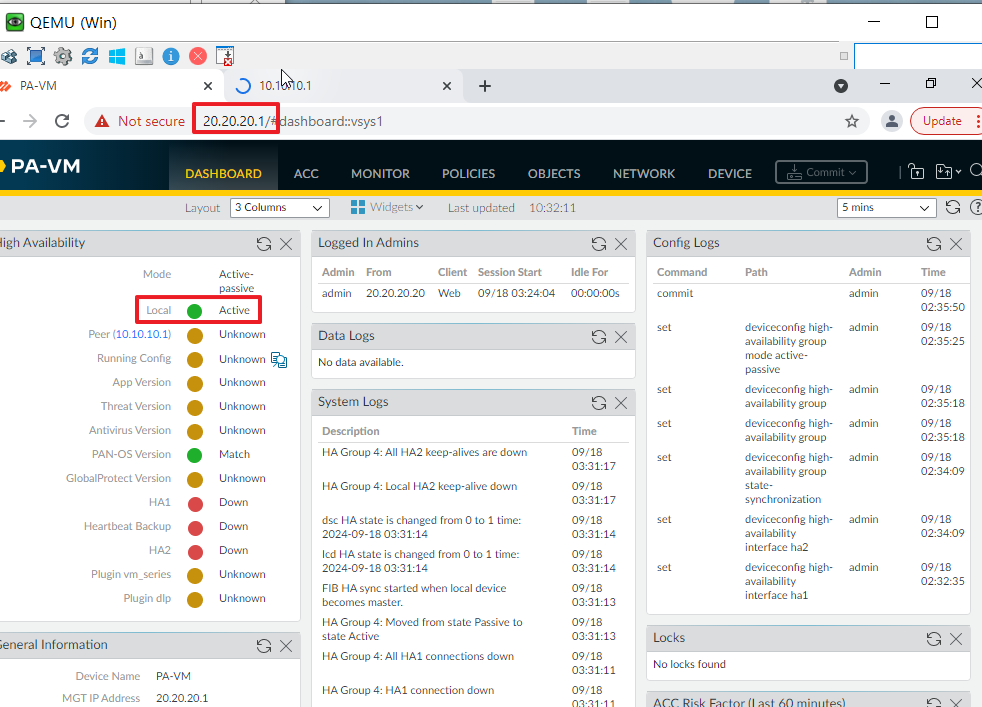The height and width of the screenshot is (707, 982).
Task: Click the QEMU fullscreen toggle icon
Action: coord(36,56)
